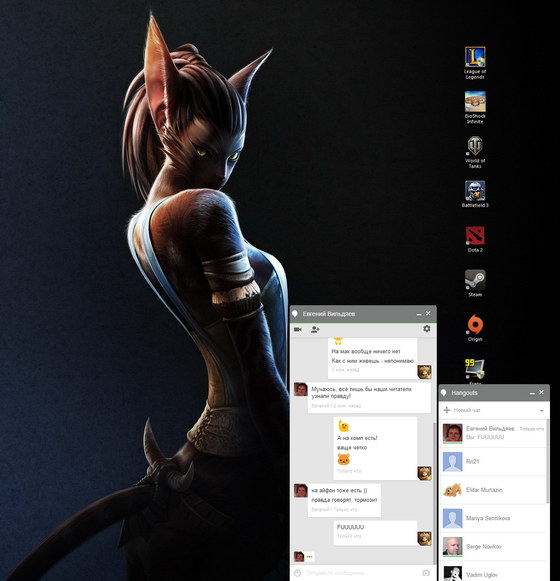Minimize the Hangouts contacts window
Image resolution: width=560 pixels, height=581 pixels.
532,393
